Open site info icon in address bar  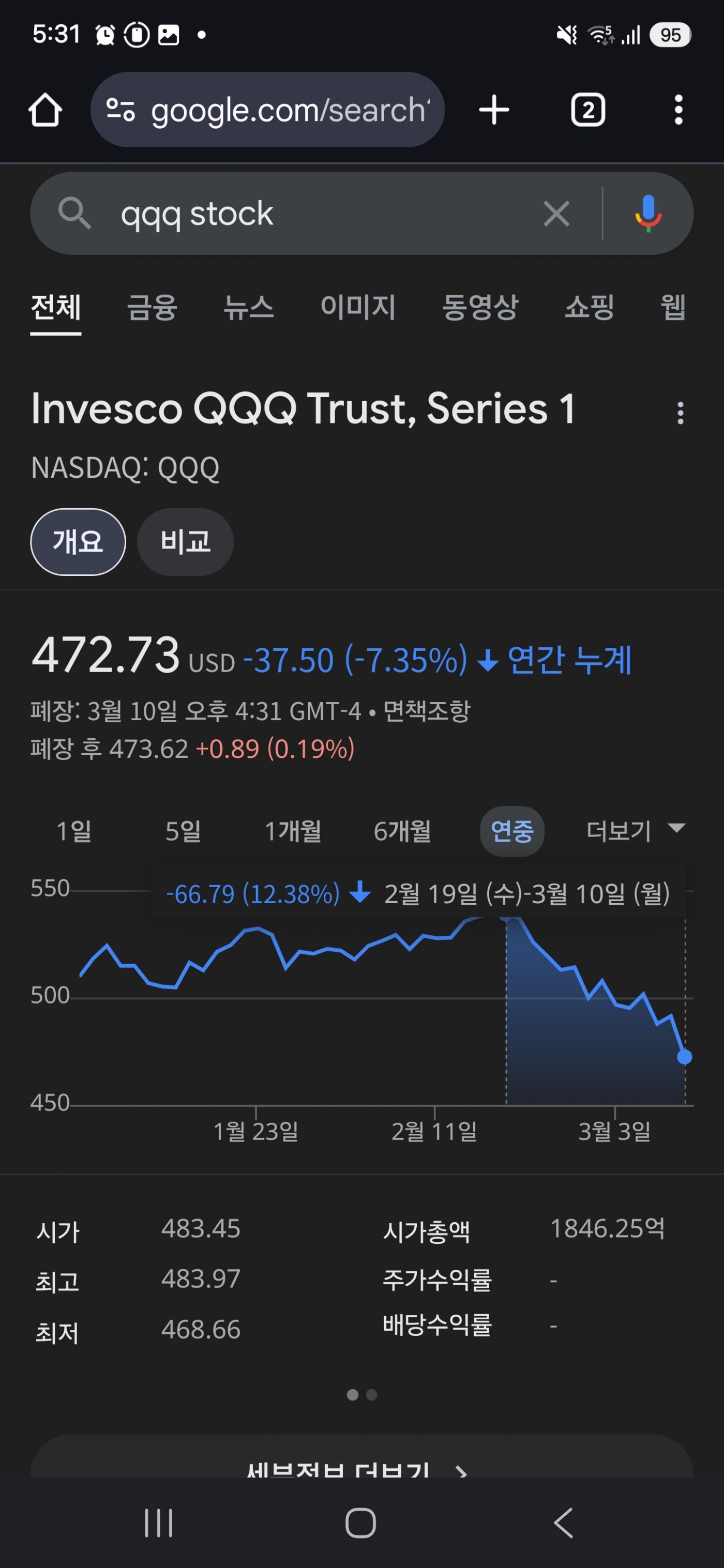coord(120,110)
